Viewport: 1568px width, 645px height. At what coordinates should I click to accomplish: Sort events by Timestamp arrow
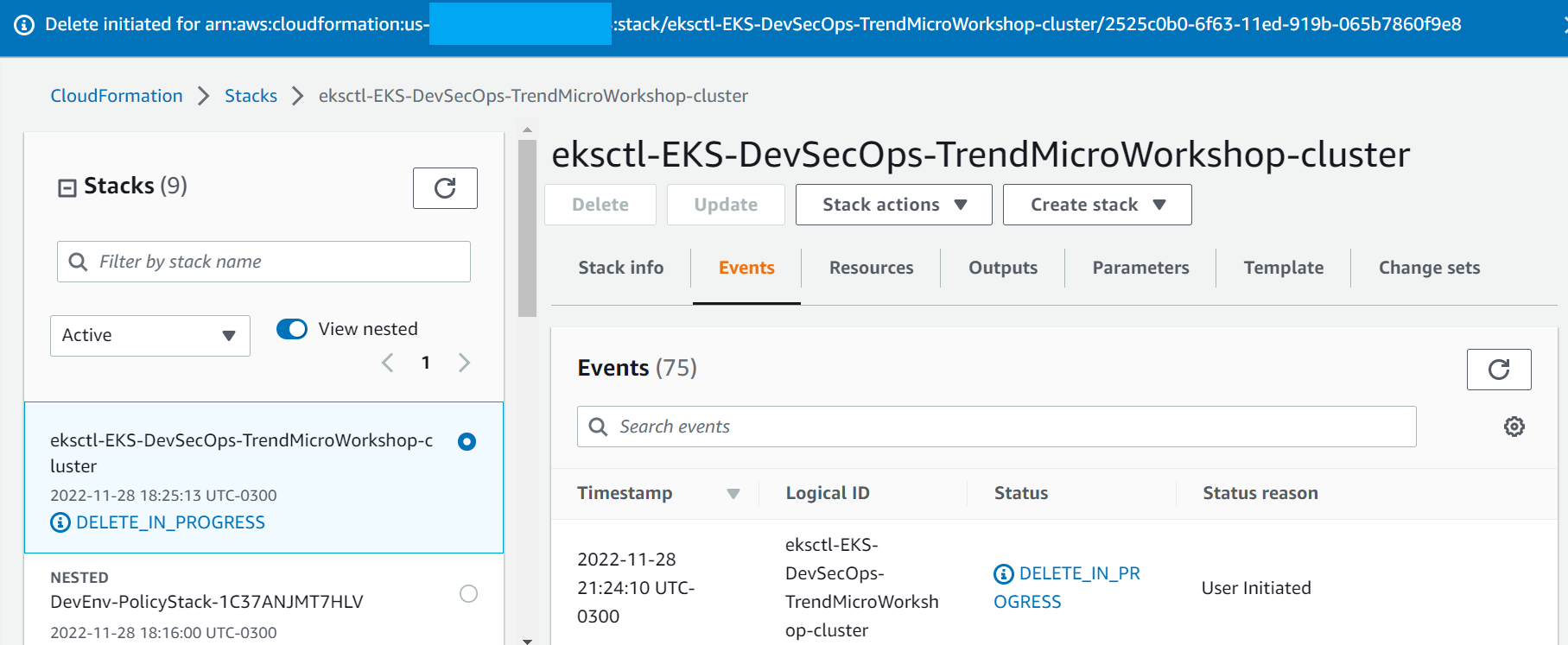(733, 494)
